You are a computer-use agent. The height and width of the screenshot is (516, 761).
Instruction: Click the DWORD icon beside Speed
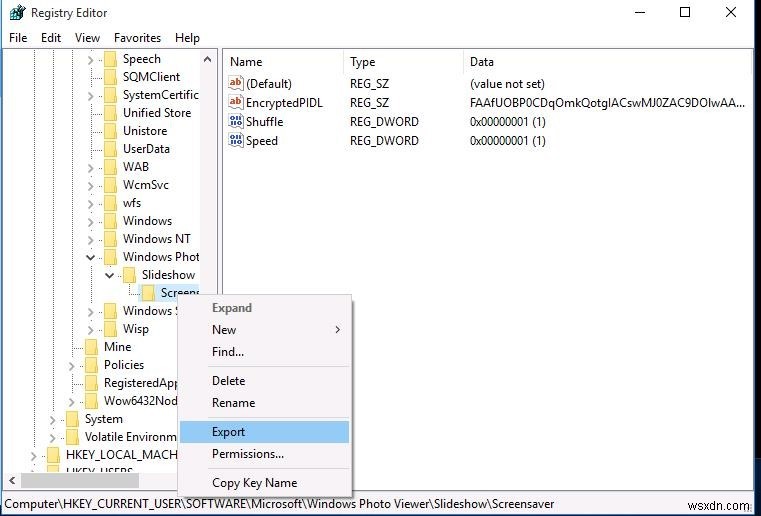point(236,140)
